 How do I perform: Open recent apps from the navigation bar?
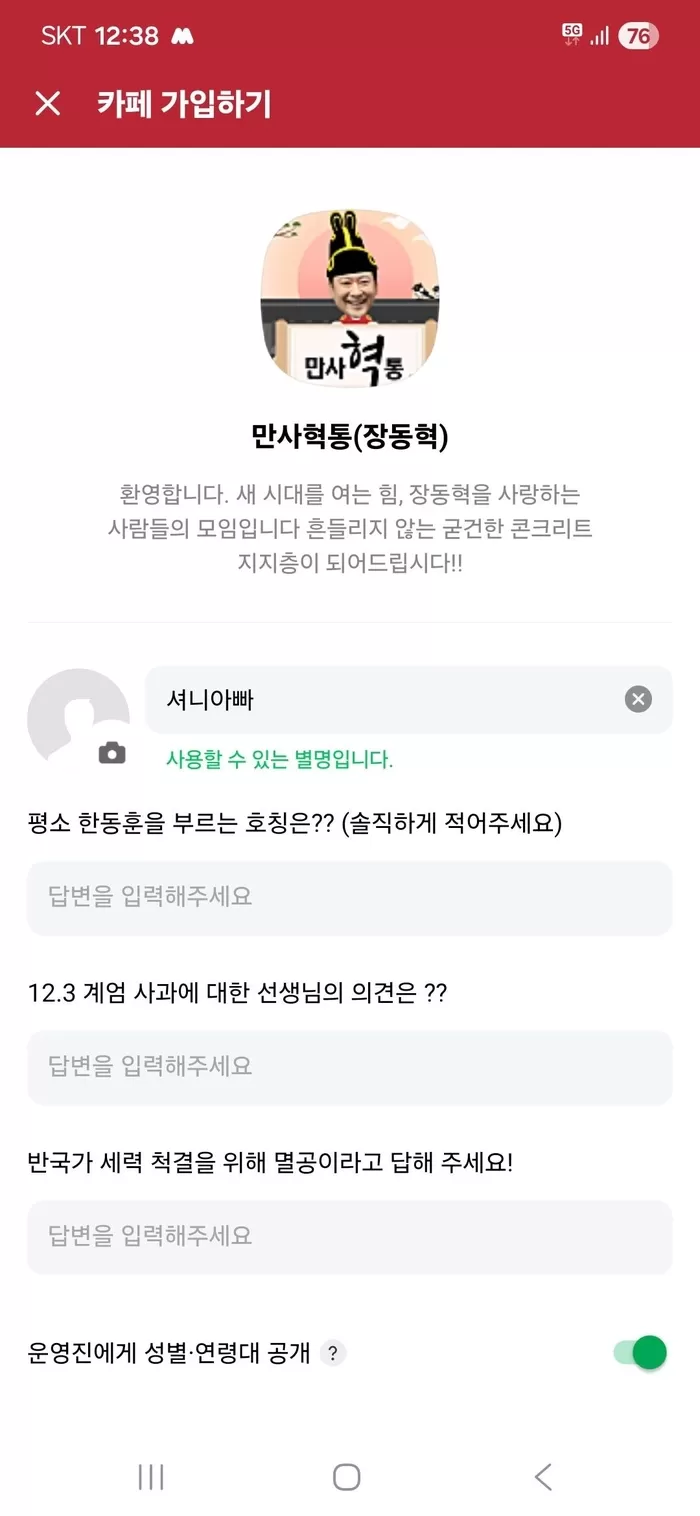point(150,1475)
